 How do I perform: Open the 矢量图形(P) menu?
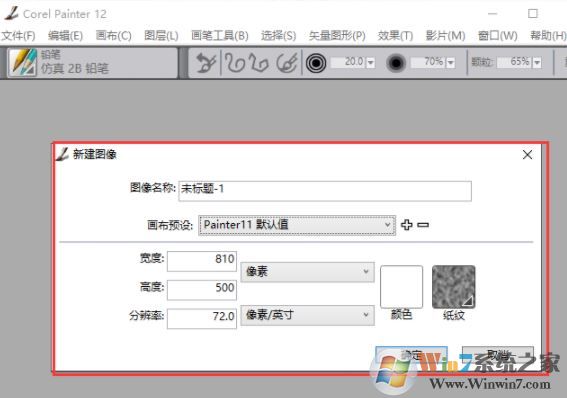(337, 36)
